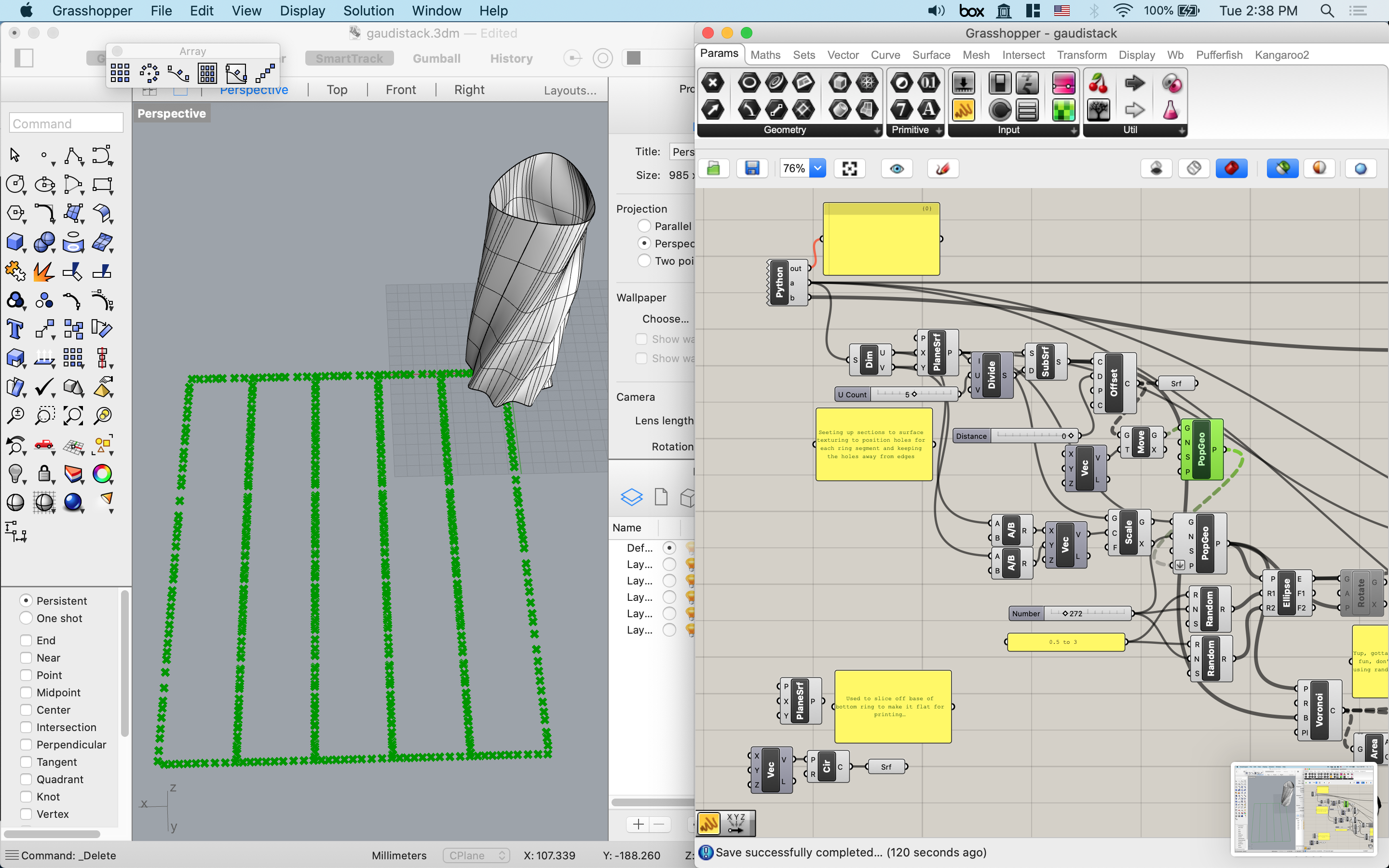Screen dimensions: 1389x868
Task: Open the Kangaroo2 tab in Grasshopper
Action: tap(1282, 55)
